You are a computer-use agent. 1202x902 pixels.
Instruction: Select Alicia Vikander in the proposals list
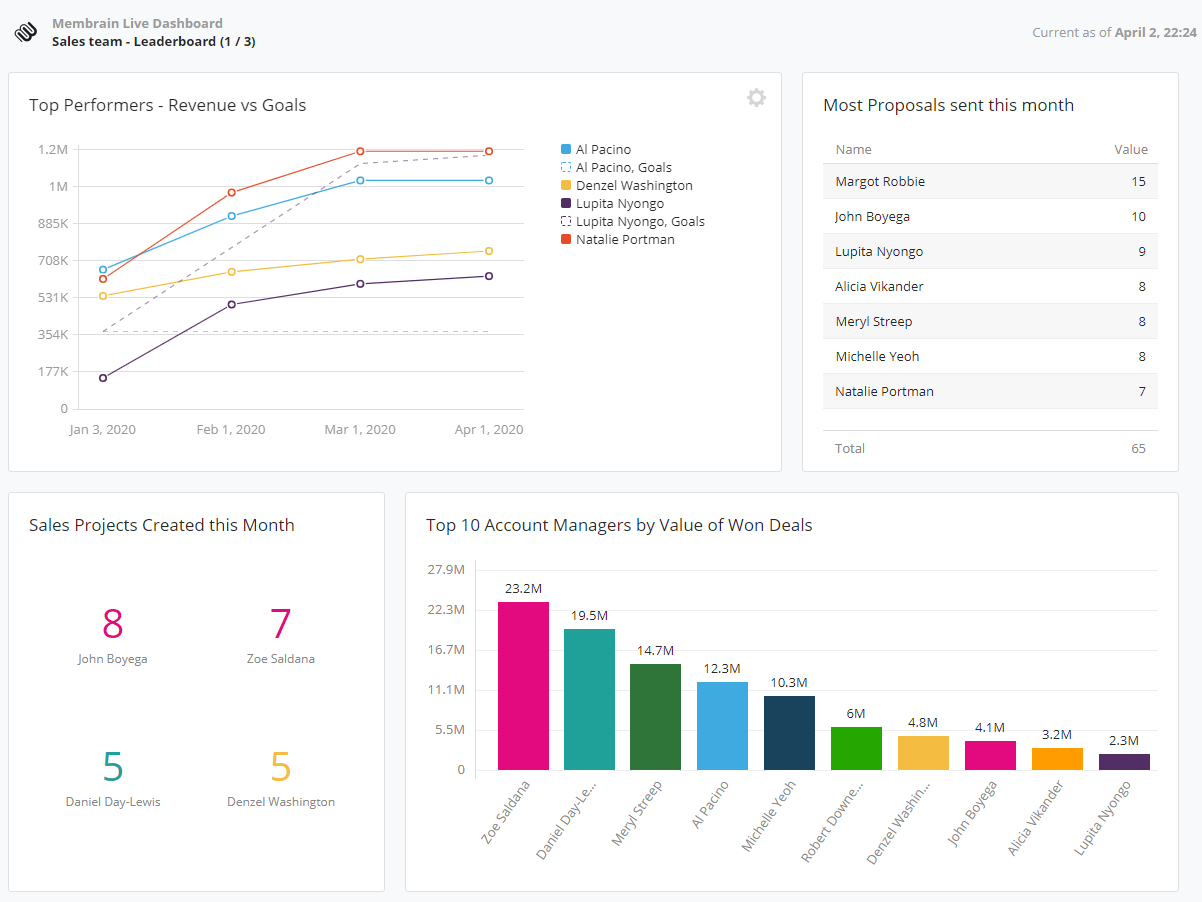pos(879,286)
